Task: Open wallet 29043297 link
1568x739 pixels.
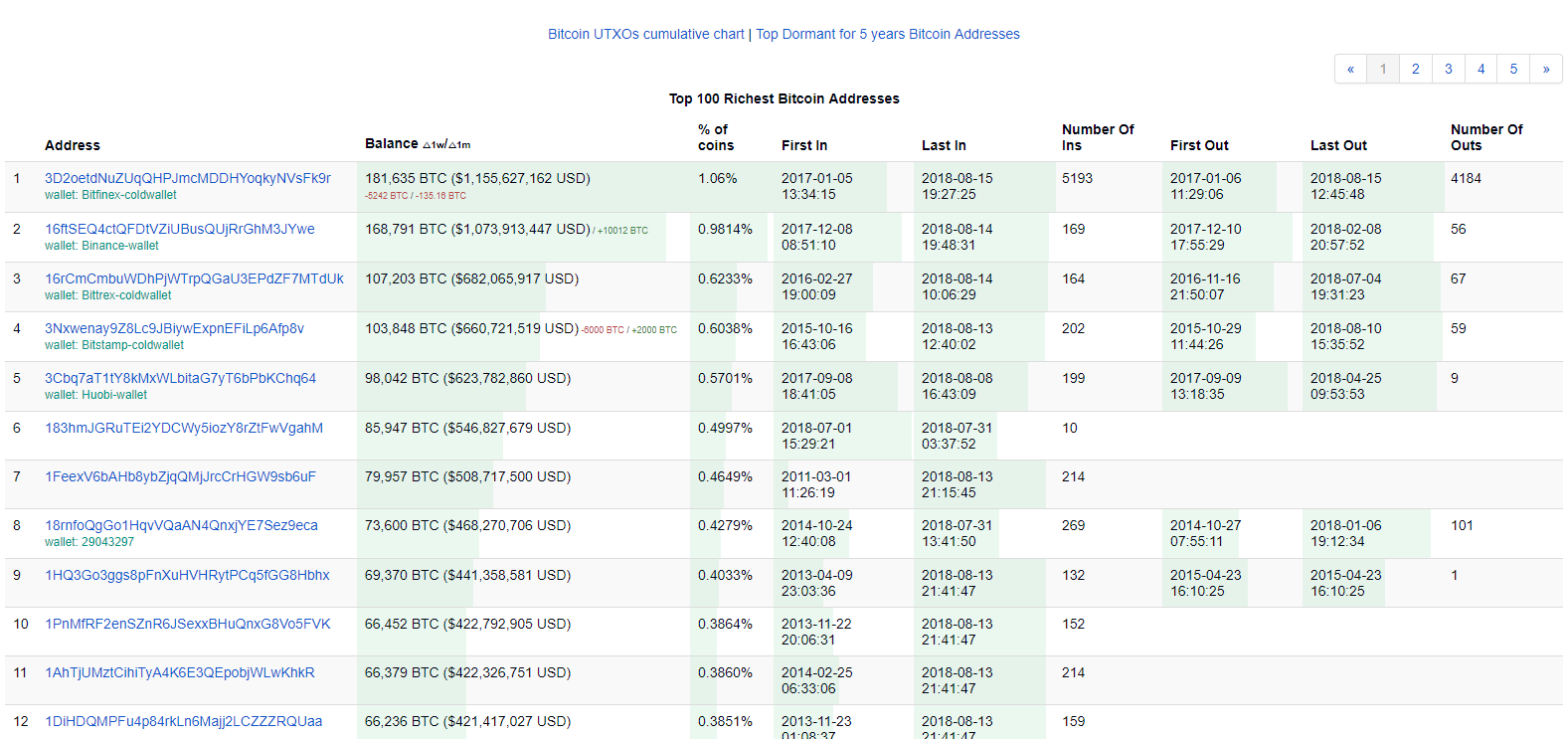Action: (107, 542)
